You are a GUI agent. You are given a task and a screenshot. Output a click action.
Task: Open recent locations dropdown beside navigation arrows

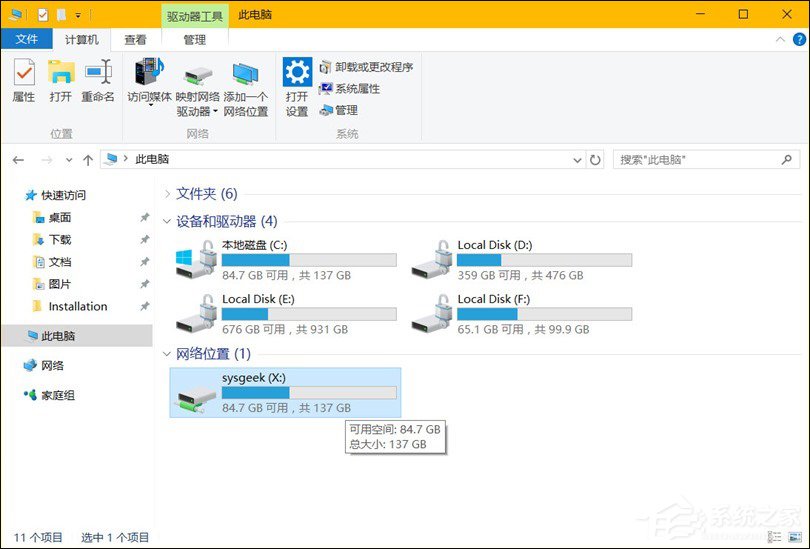click(x=69, y=160)
